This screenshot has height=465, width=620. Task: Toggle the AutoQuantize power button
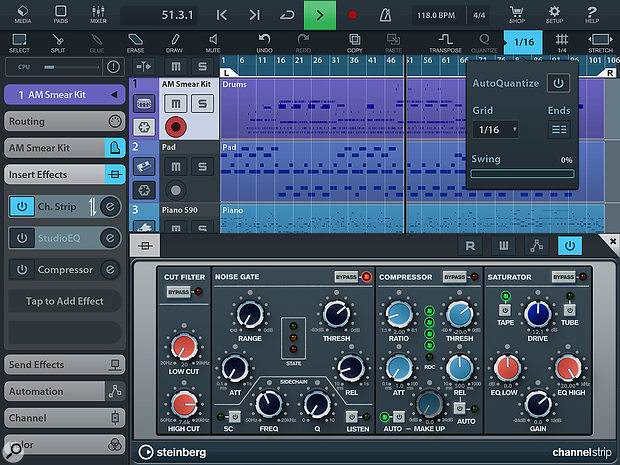pyautogui.click(x=558, y=83)
